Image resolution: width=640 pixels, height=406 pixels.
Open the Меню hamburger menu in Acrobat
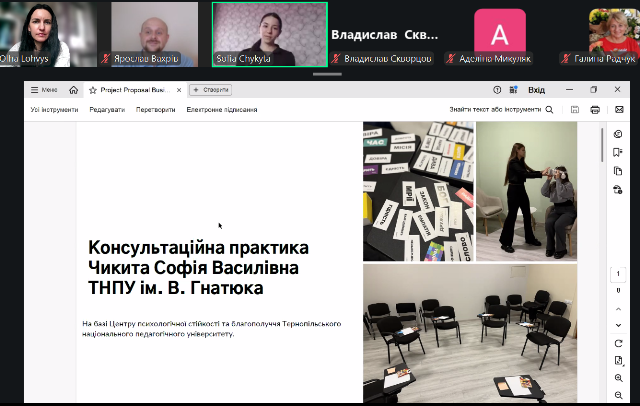(x=44, y=90)
